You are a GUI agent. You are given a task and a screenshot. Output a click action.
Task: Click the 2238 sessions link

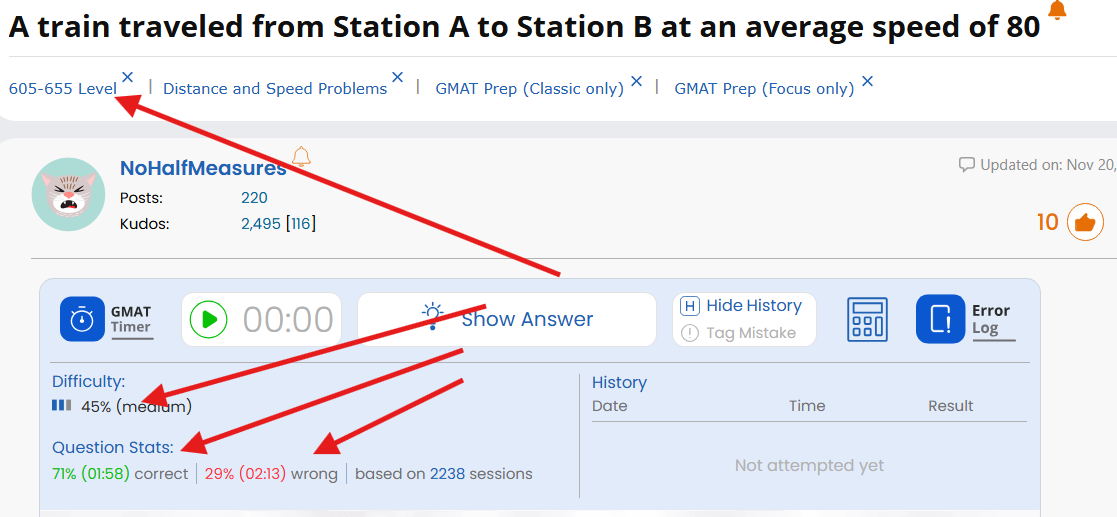pos(447,474)
